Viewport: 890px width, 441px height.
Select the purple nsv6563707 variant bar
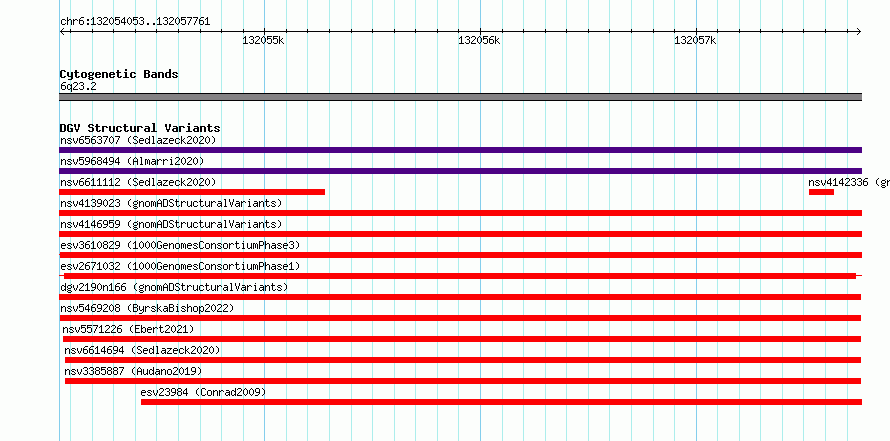(x=460, y=150)
